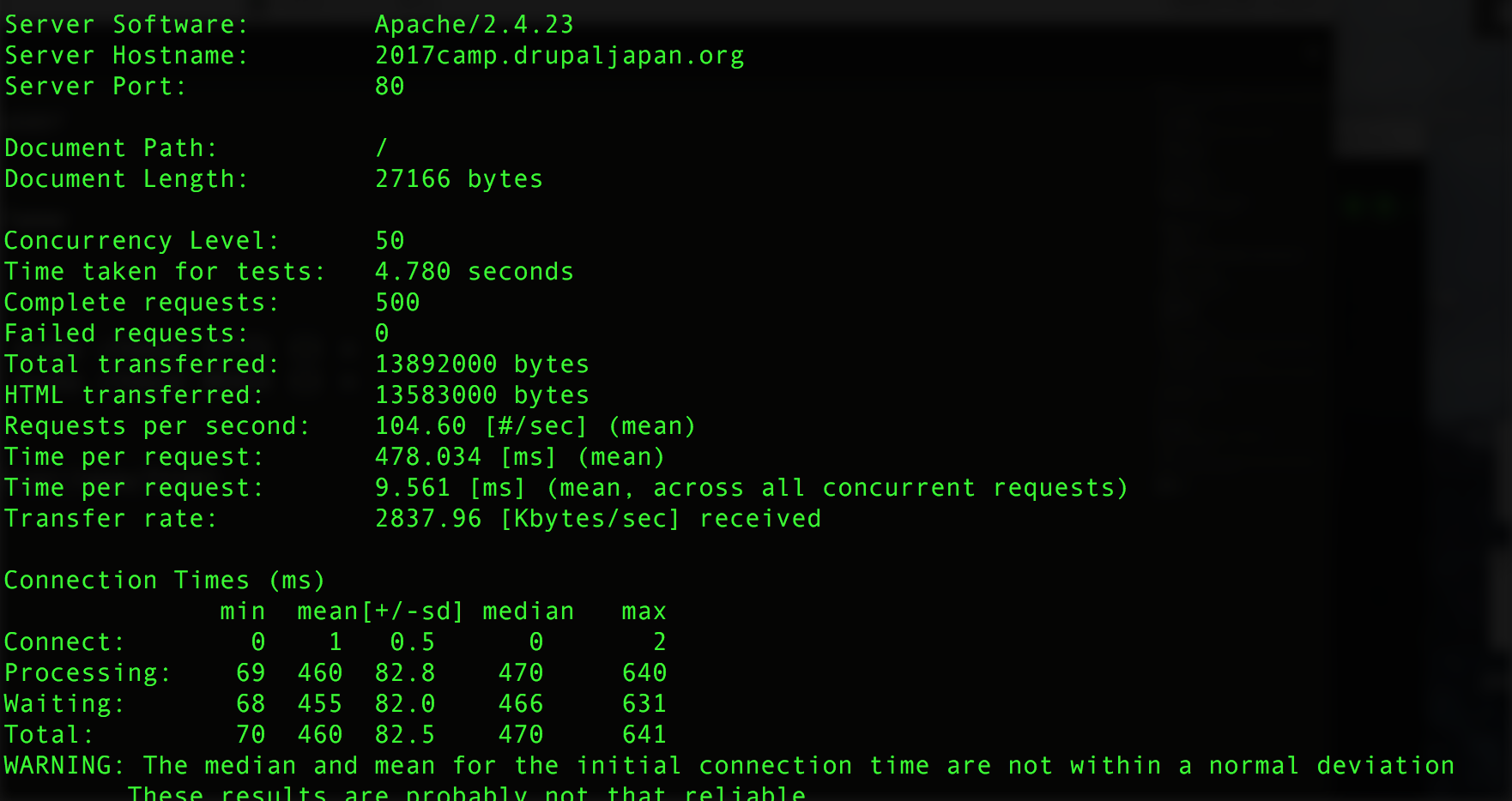Select the Processing max value 640
Screen dimensions: 1512x801
[x=644, y=673]
